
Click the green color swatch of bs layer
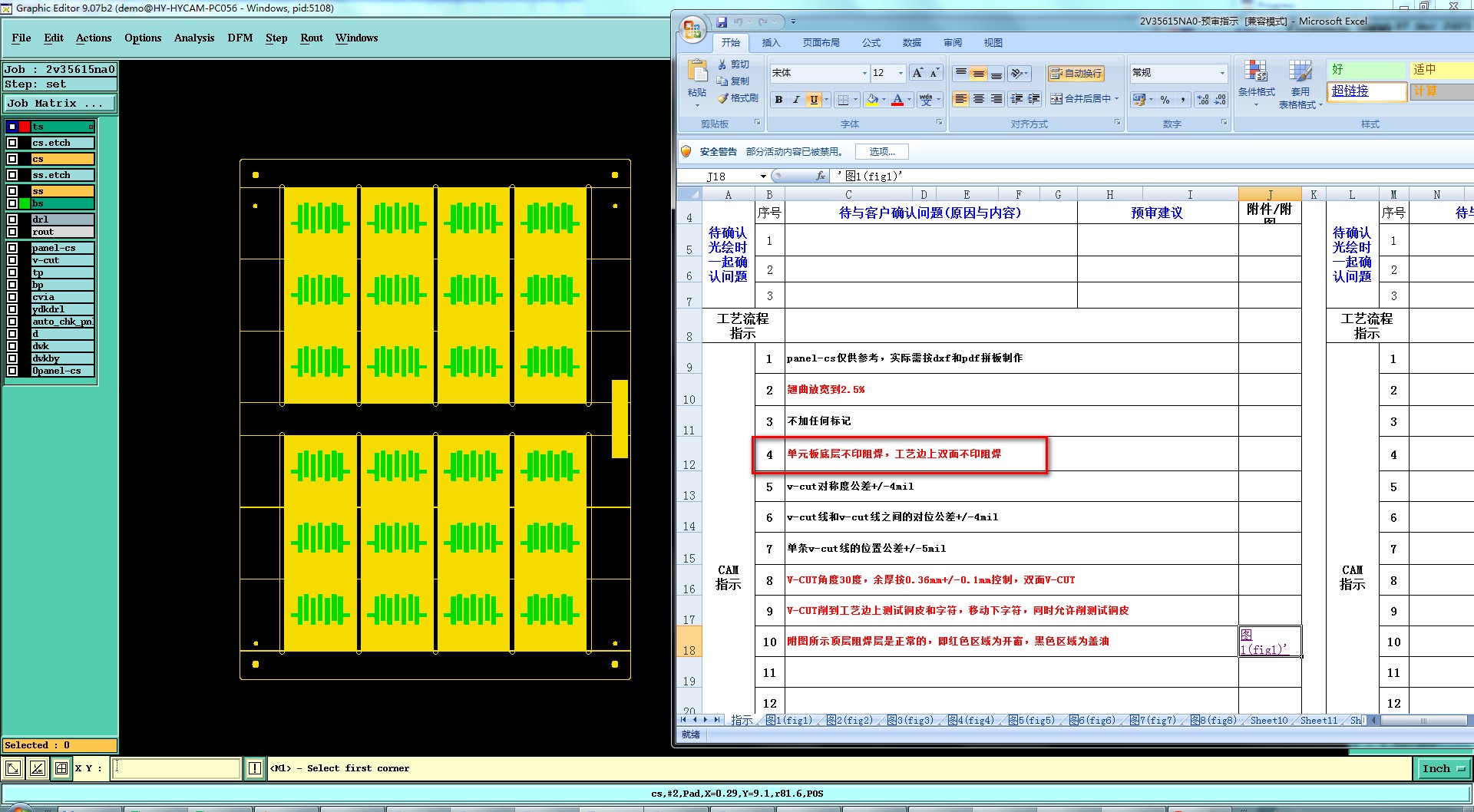(x=25, y=203)
